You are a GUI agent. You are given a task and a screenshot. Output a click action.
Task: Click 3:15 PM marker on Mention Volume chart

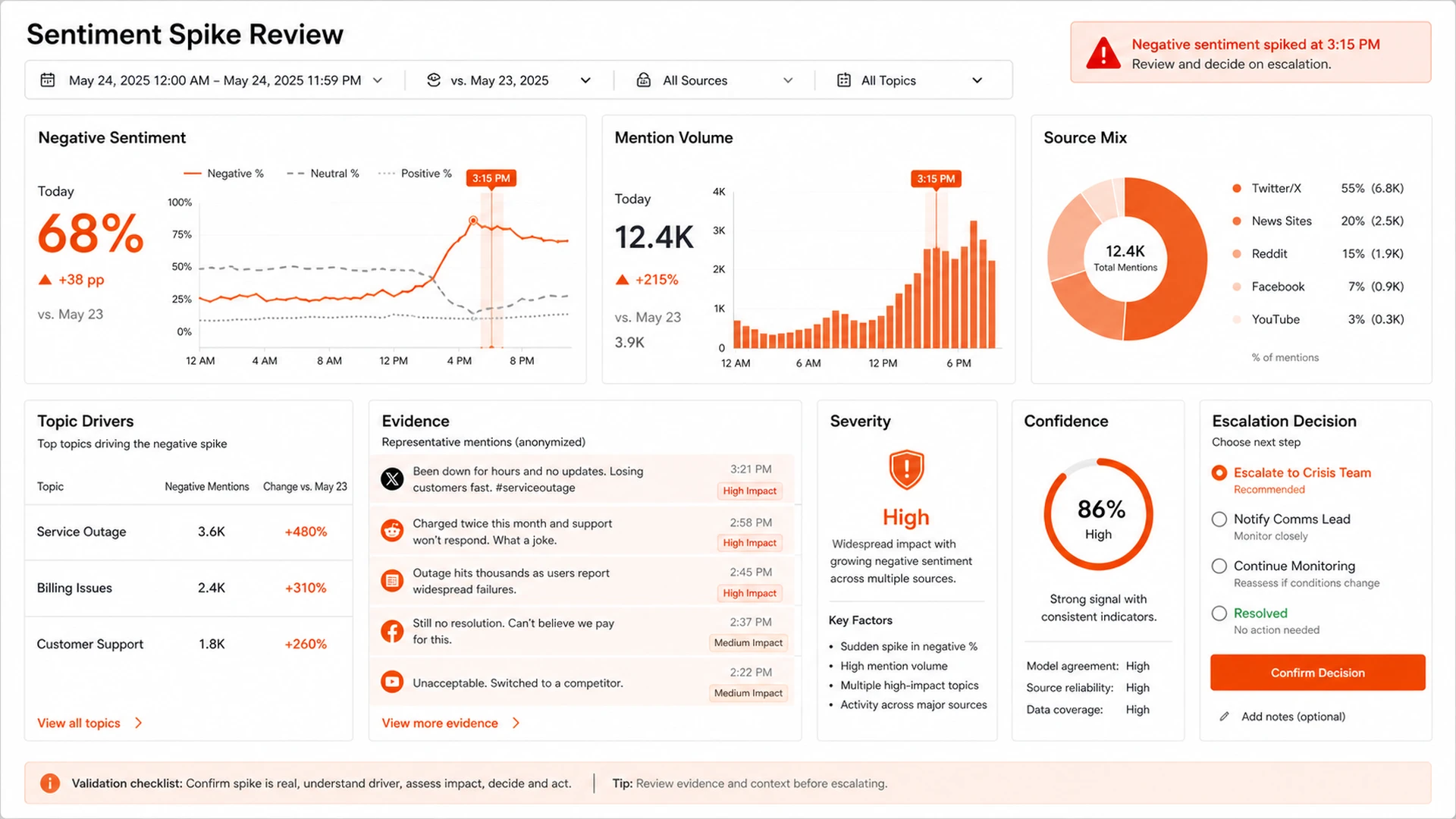coord(936,179)
